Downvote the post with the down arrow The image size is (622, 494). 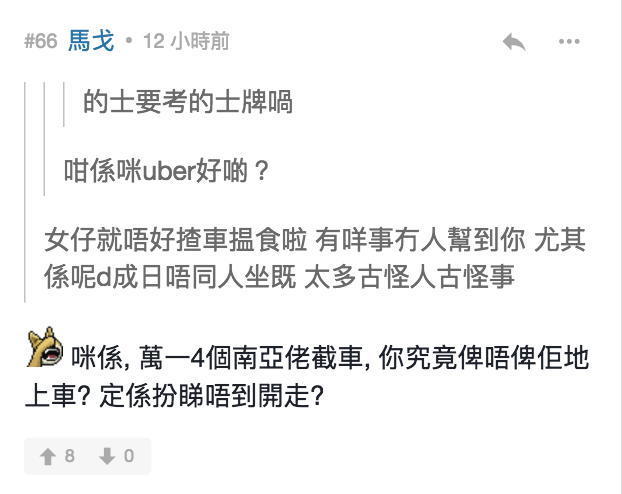106,456
